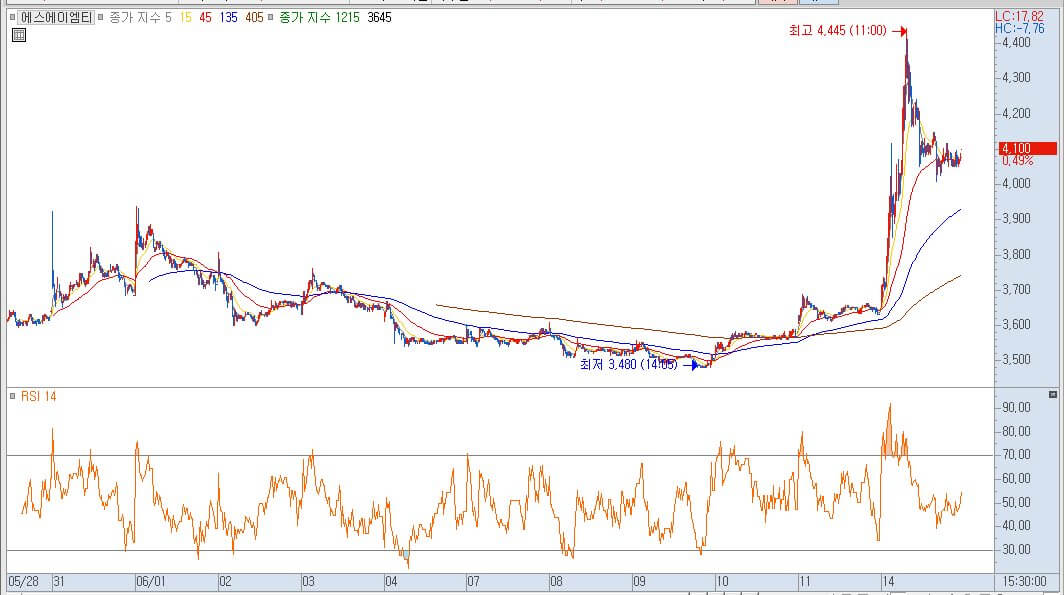This screenshot has width=1064, height=595.
Task: Click the 4,400 price axis label
Action: tap(1016, 43)
